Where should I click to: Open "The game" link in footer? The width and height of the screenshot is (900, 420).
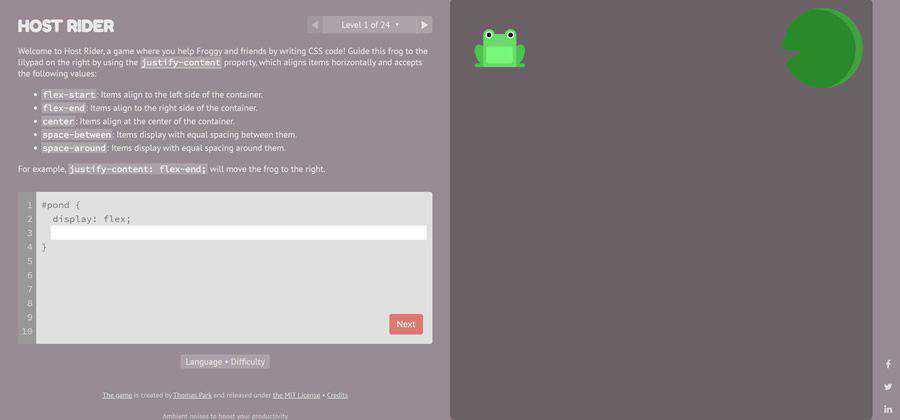tap(117, 395)
